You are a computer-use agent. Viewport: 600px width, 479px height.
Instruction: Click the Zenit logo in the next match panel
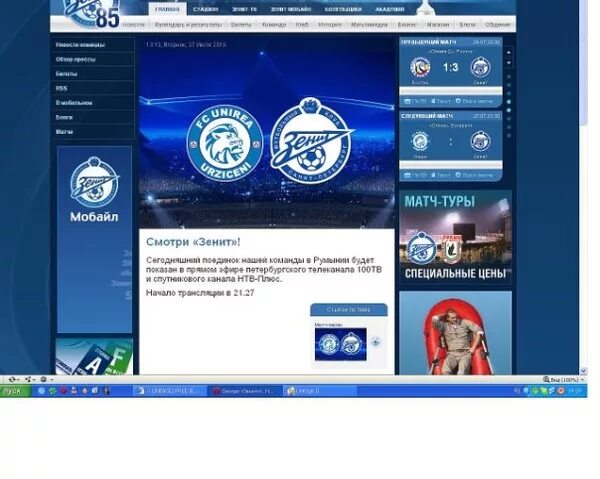[481, 141]
